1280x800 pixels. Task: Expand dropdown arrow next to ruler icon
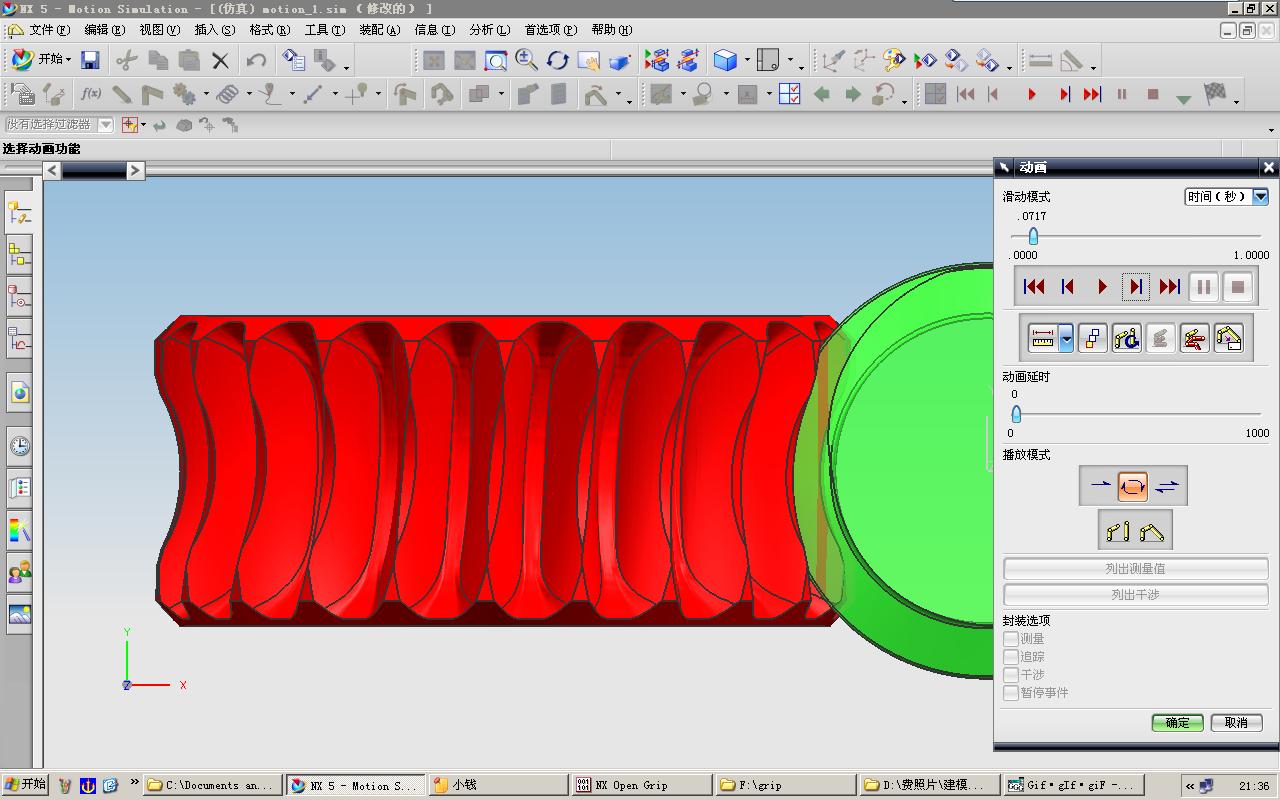tap(1066, 338)
